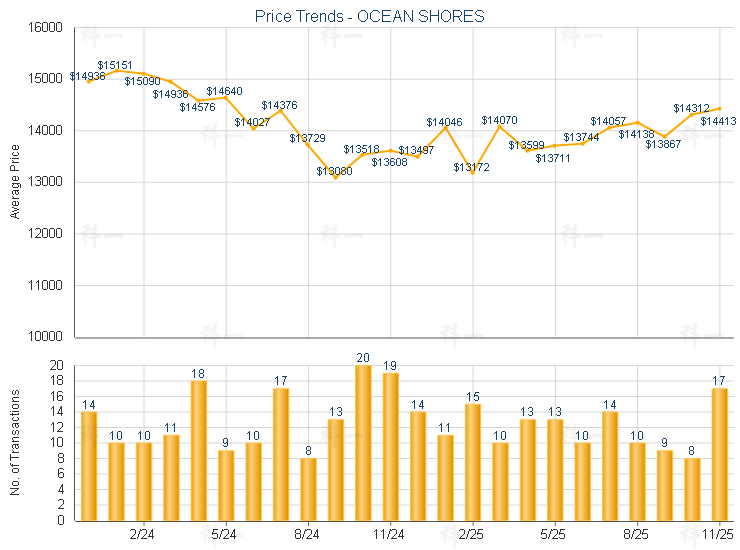Select the 8/25 x-axis date label
Viewport: 740px width, 550px height.
[x=637, y=535]
